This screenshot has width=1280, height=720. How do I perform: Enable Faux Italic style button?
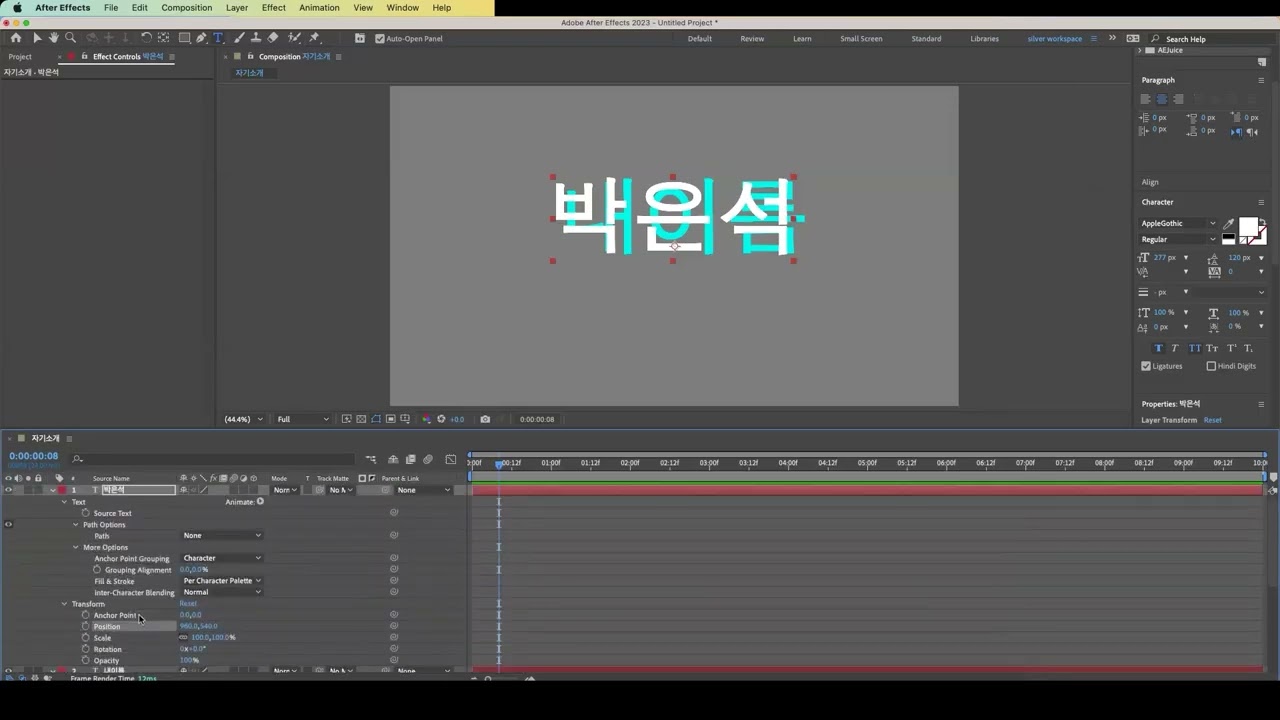click(x=1175, y=348)
